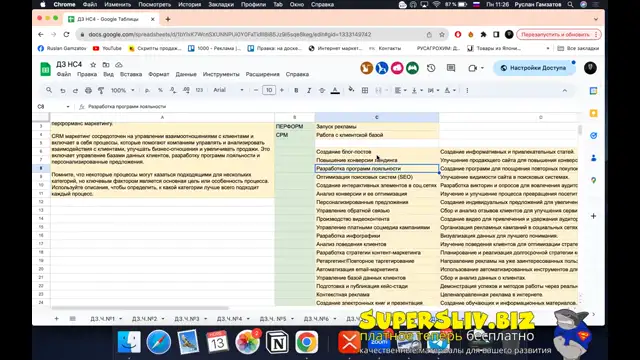Open Notion from the Dock

click(x=277, y=342)
